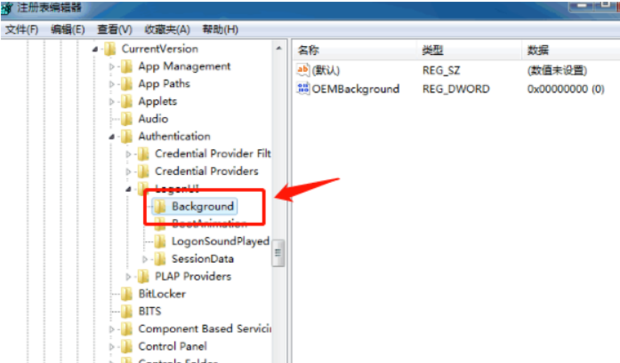Open the 帮助(H) menu
The height and width of the screenshot is (363, 620).
point(220,30)
